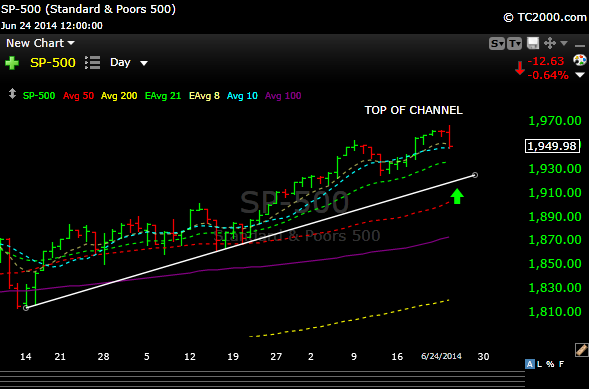
Task: Click the green plus add-symbol icon
Action: [12, 63]
